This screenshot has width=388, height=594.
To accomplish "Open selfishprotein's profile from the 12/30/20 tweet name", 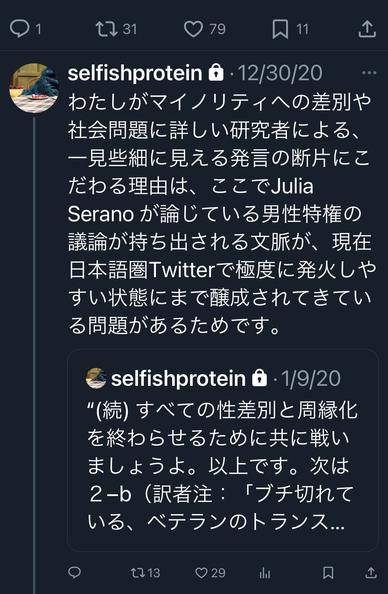I will 135,73.
